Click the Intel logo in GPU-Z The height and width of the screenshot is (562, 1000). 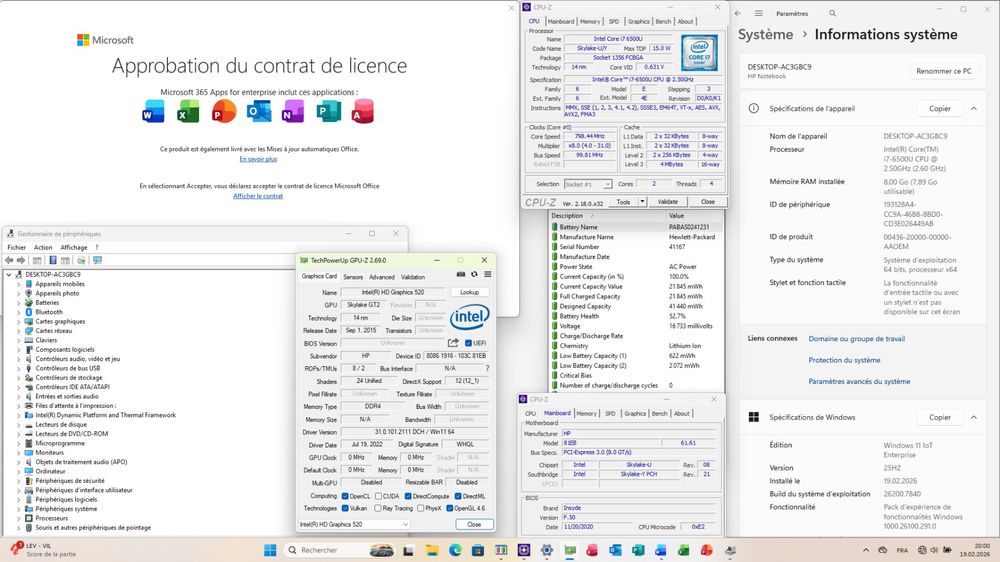(x=470, y=316)
